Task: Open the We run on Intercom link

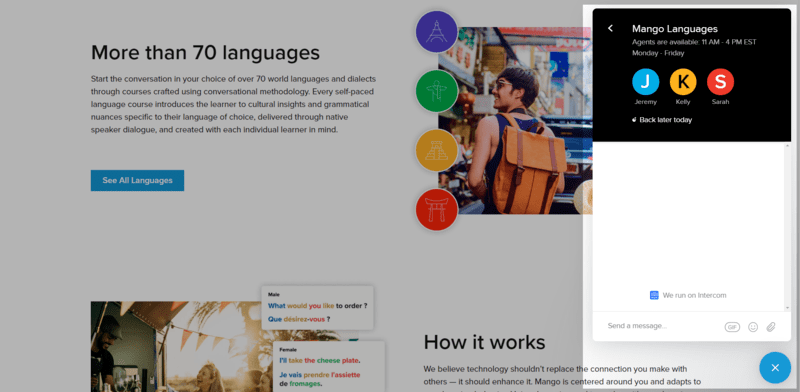Action: click(688, 295)
